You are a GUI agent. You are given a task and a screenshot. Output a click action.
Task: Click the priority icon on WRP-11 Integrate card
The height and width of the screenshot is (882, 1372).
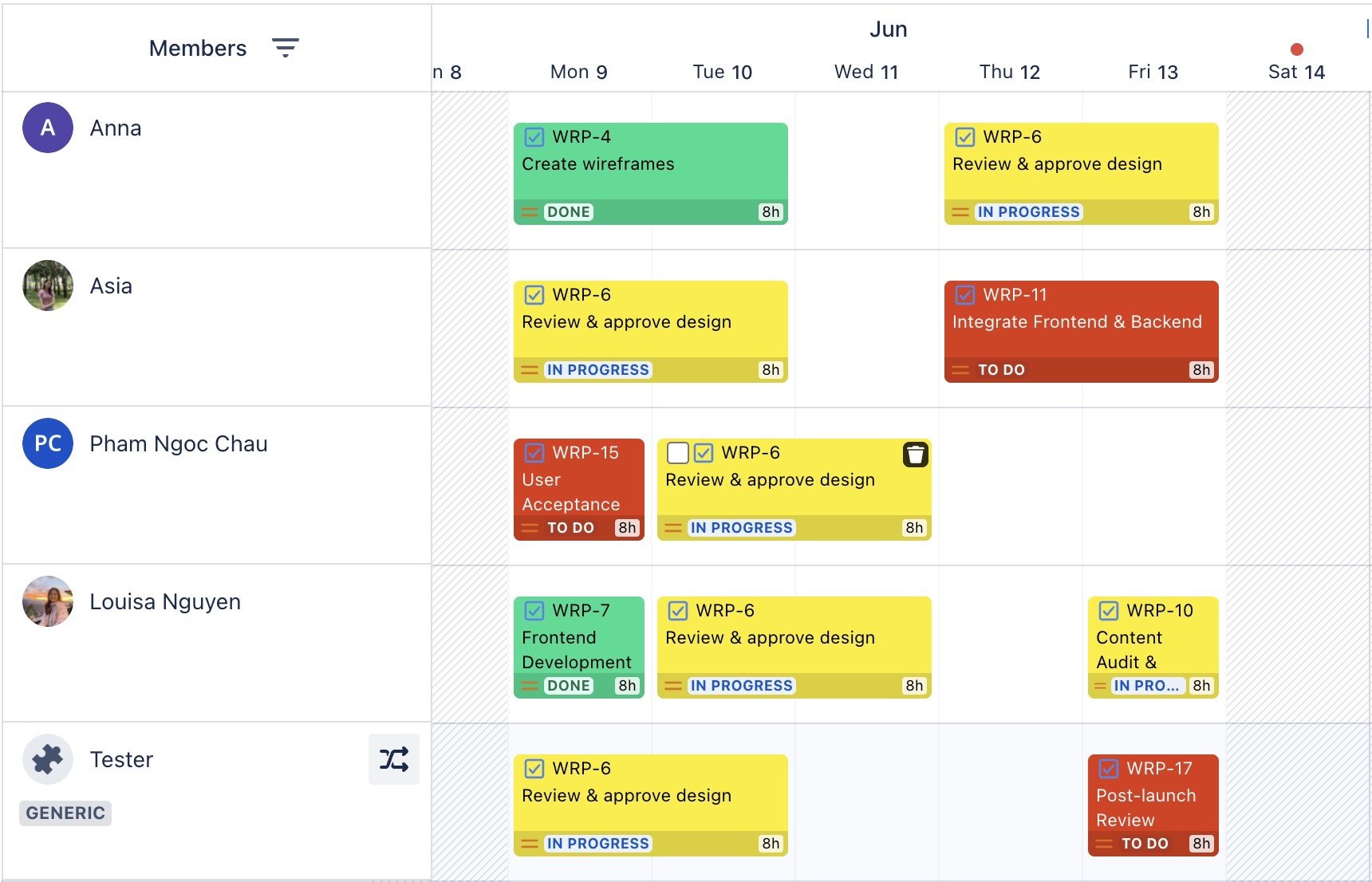pos(960,369)
